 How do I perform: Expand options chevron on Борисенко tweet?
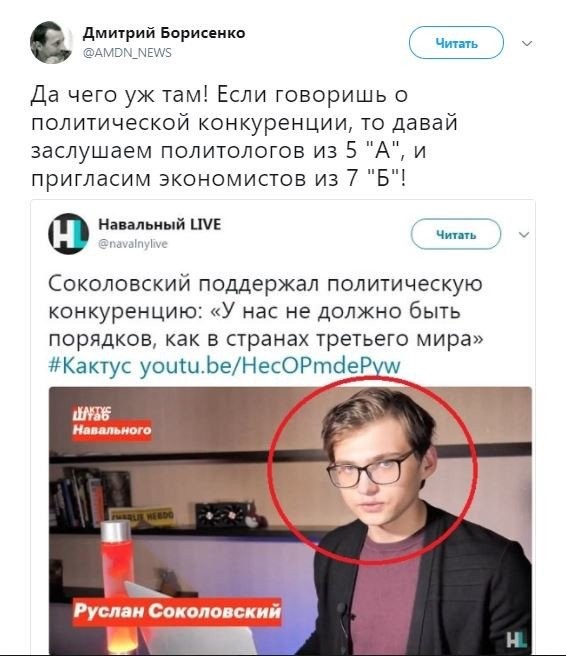[527, 43]
